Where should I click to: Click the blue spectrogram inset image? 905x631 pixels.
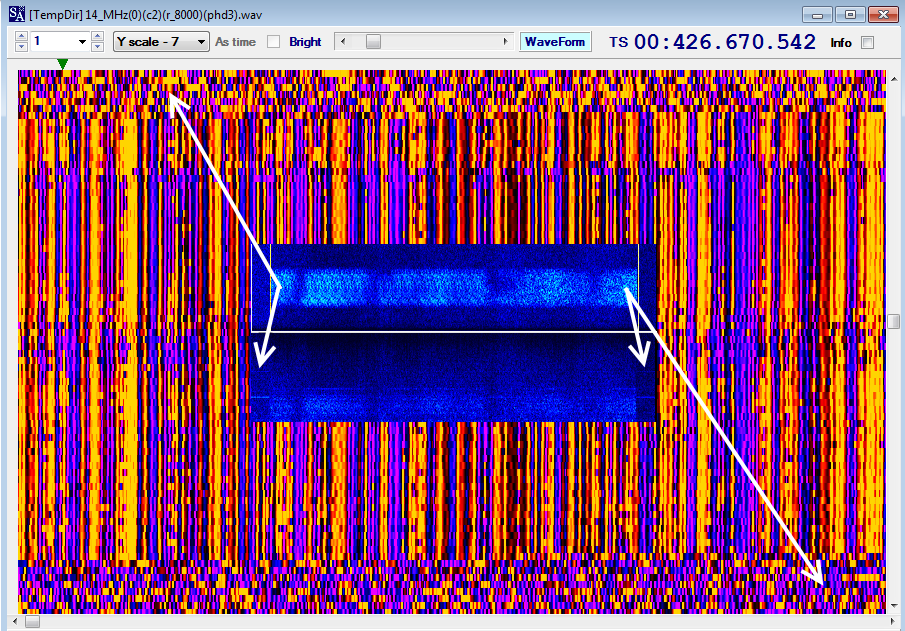(x=454, y=333)
